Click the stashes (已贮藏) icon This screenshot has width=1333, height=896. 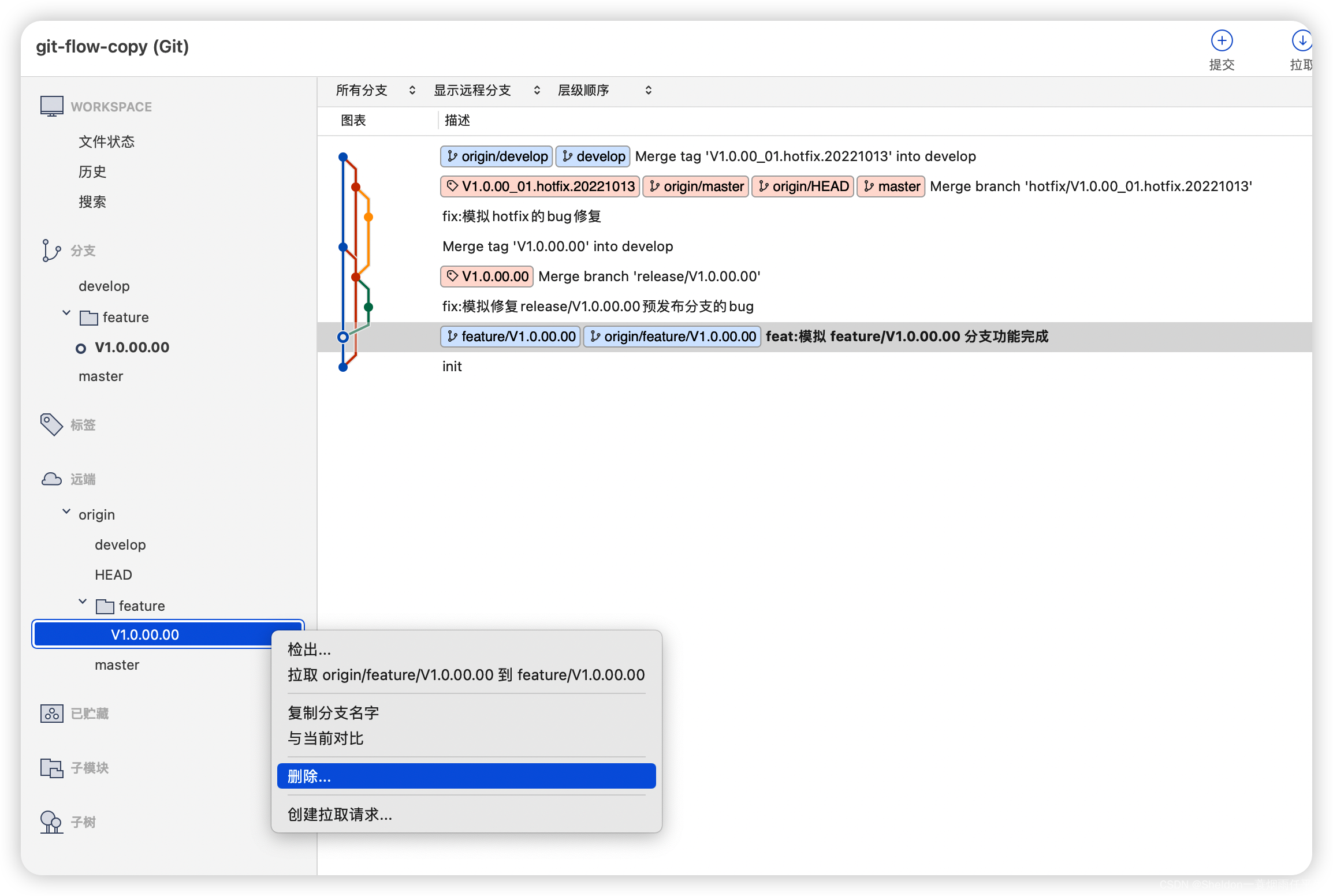(51, 714)
